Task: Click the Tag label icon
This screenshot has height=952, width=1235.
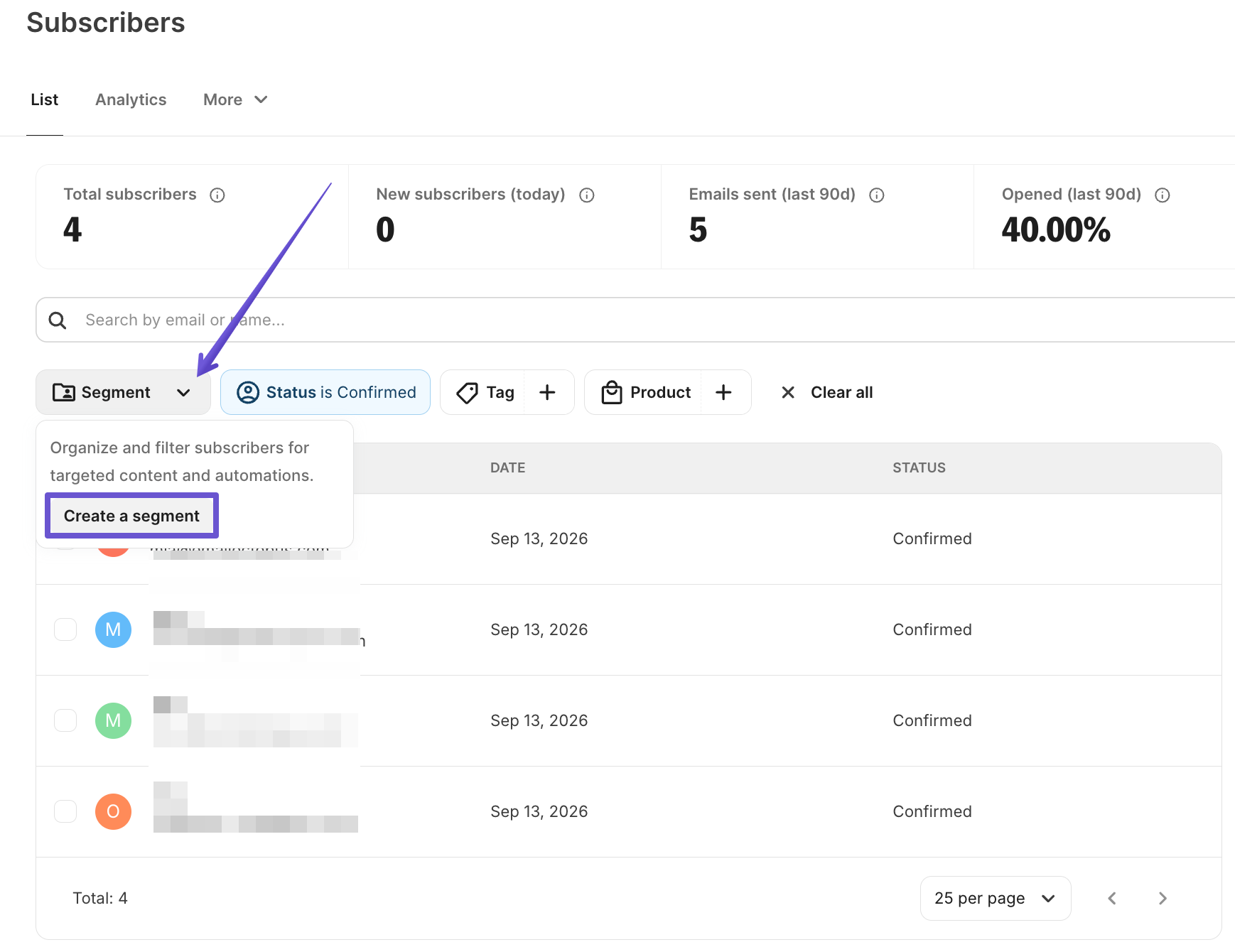Action: [467, 392]
